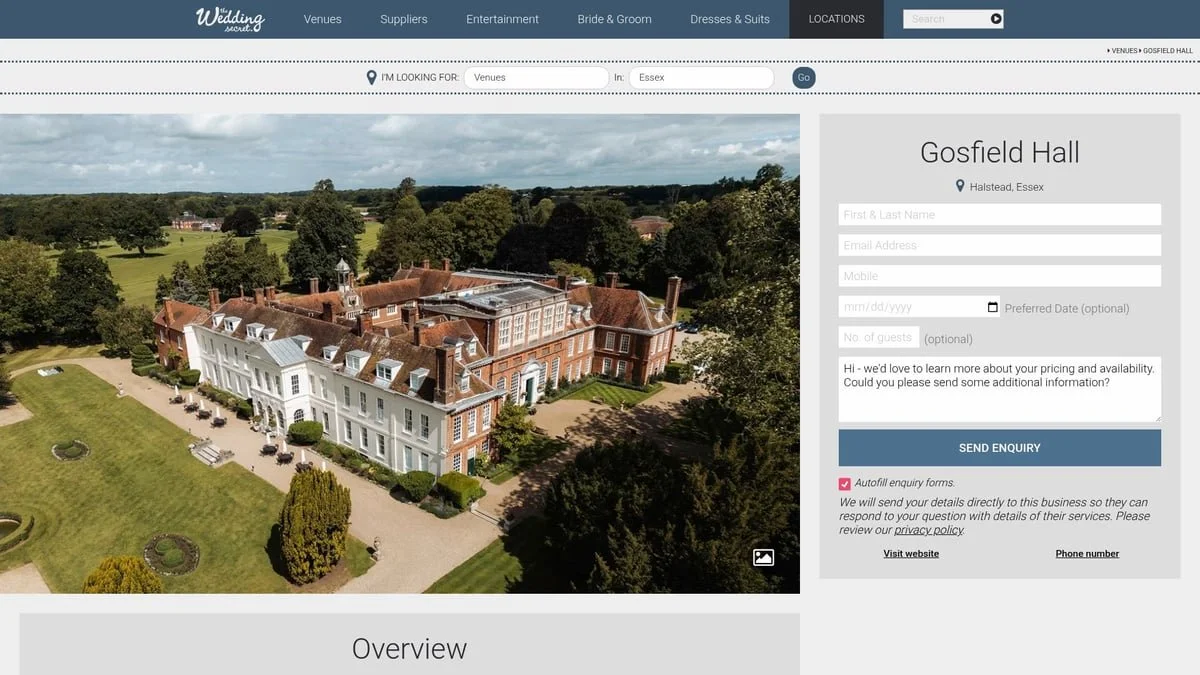
Task: Submit the search arrow icon
Action: [x=996, y=19]
